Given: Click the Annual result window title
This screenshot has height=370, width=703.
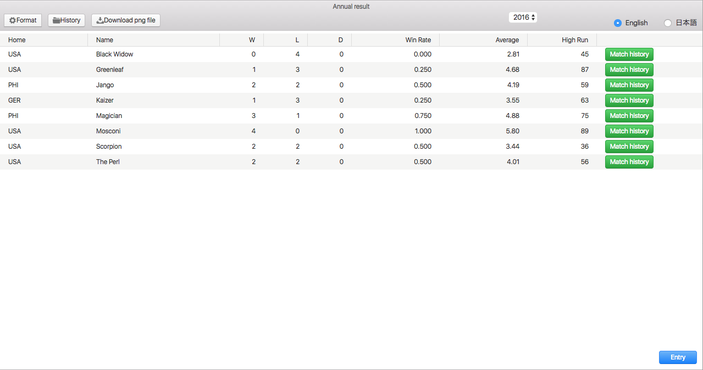Looking at the screenshot, I should coord(351,7).
